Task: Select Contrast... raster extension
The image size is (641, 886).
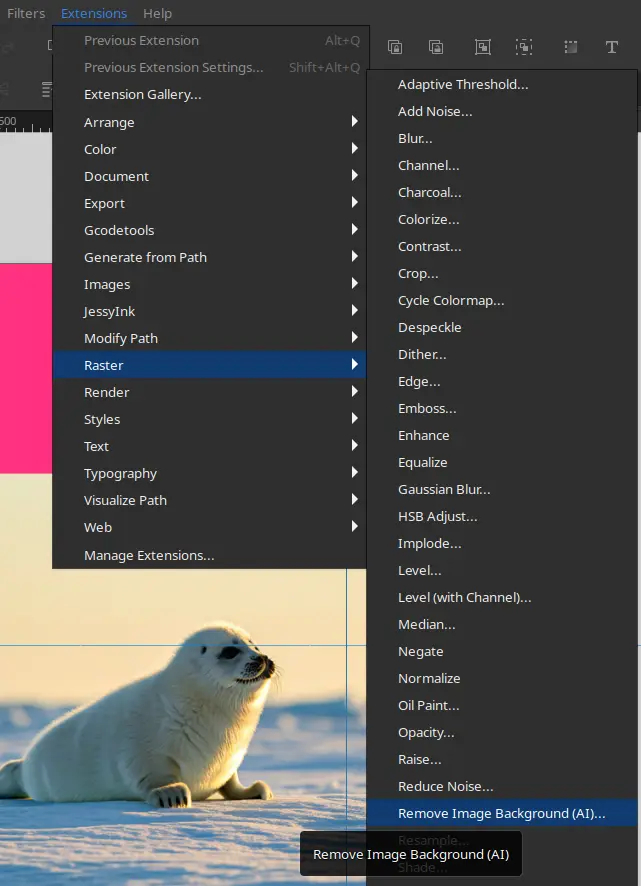Action: (x=502, y=246)
